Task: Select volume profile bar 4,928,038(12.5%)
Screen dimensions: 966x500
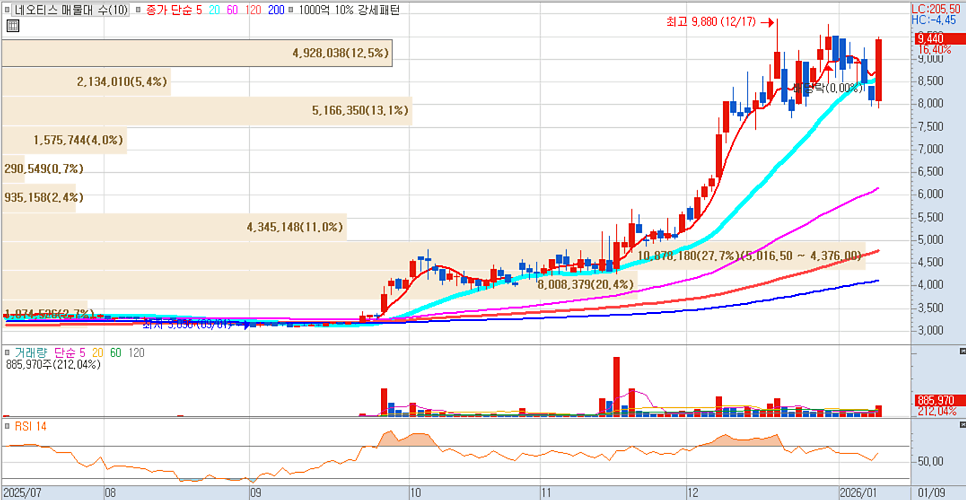Action: tap(198, 54)
